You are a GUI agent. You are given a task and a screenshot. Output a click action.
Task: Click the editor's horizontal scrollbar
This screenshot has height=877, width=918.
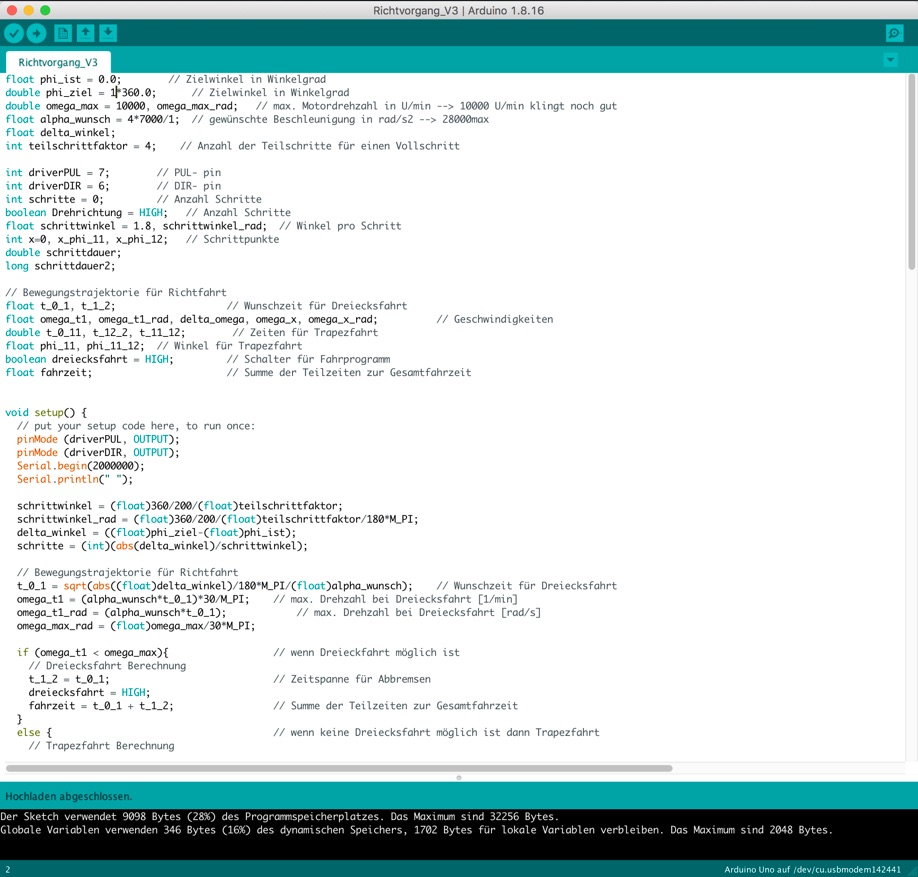(x=340, y=768)
